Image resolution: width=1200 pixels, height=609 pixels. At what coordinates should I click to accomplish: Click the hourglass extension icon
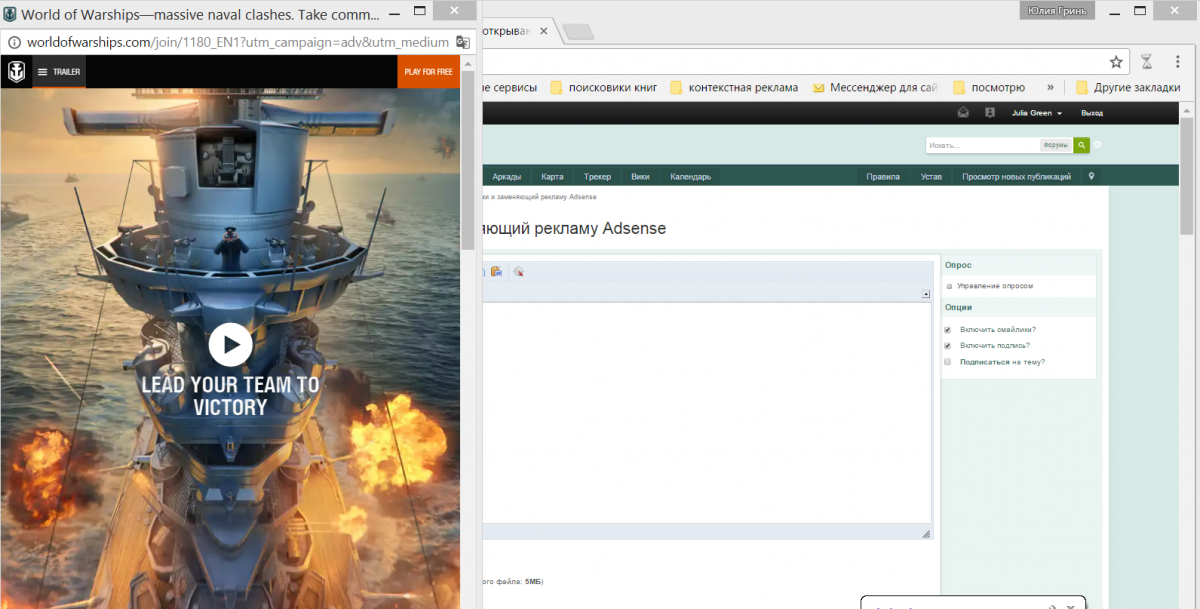[x=1147, y=62]
